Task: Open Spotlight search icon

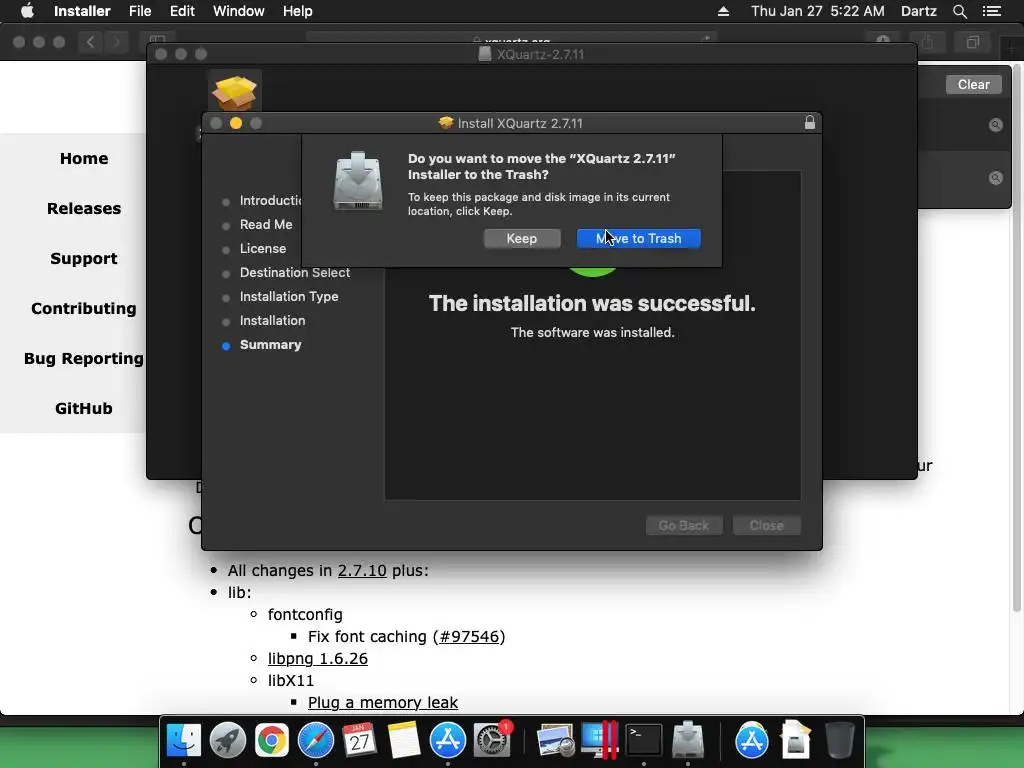Action: coord(959,11)
